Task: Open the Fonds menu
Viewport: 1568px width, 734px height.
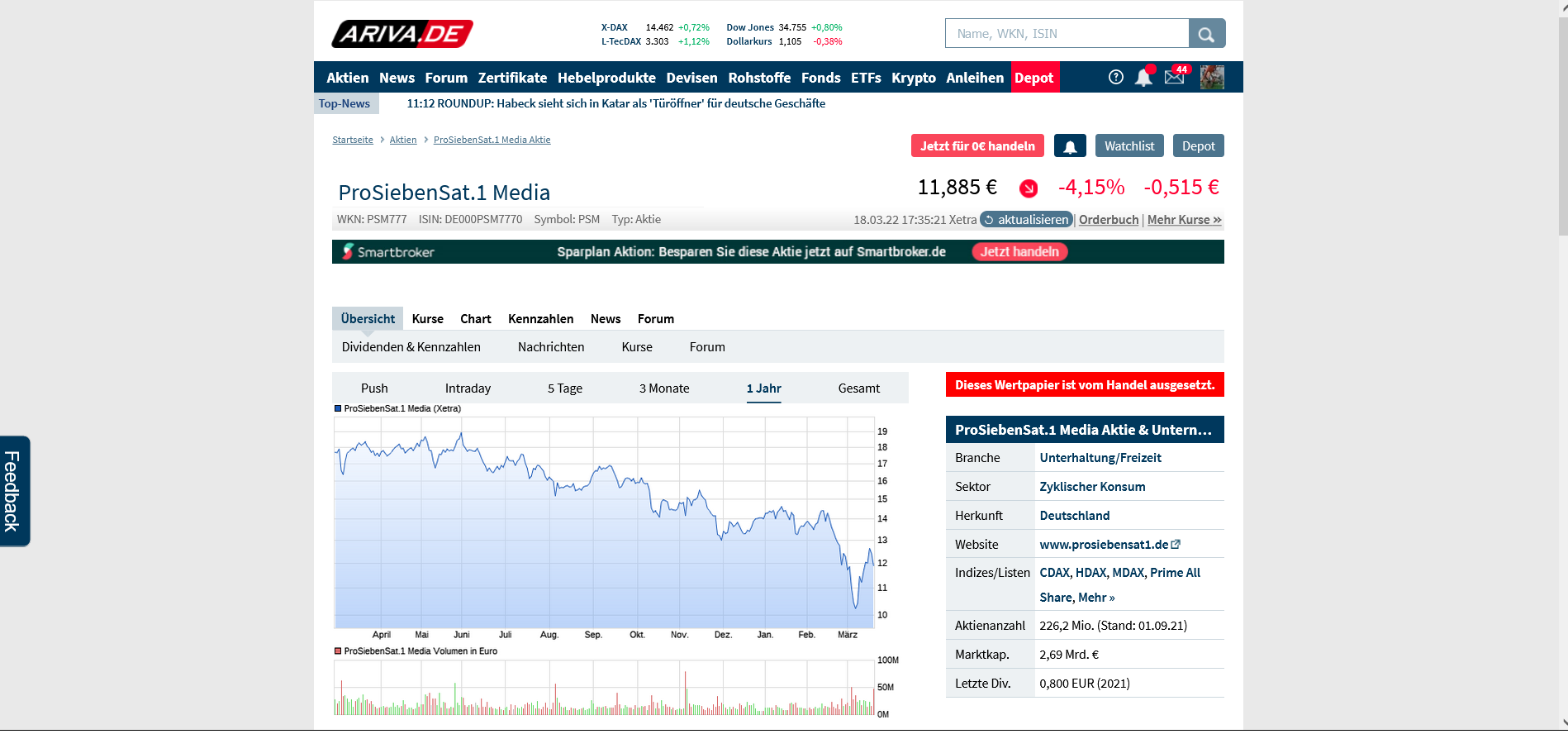Action: pyautogui.click(x=820, y=78)
